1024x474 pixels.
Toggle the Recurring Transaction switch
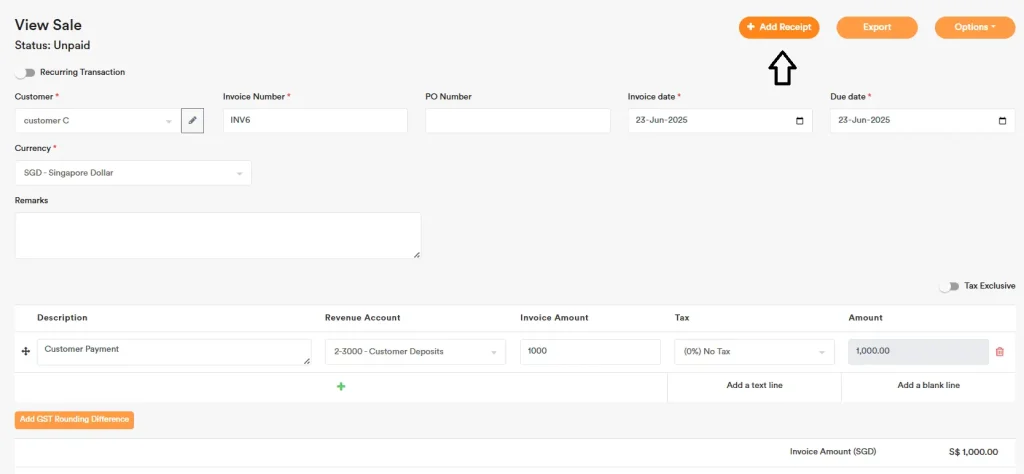click(25, 72)
